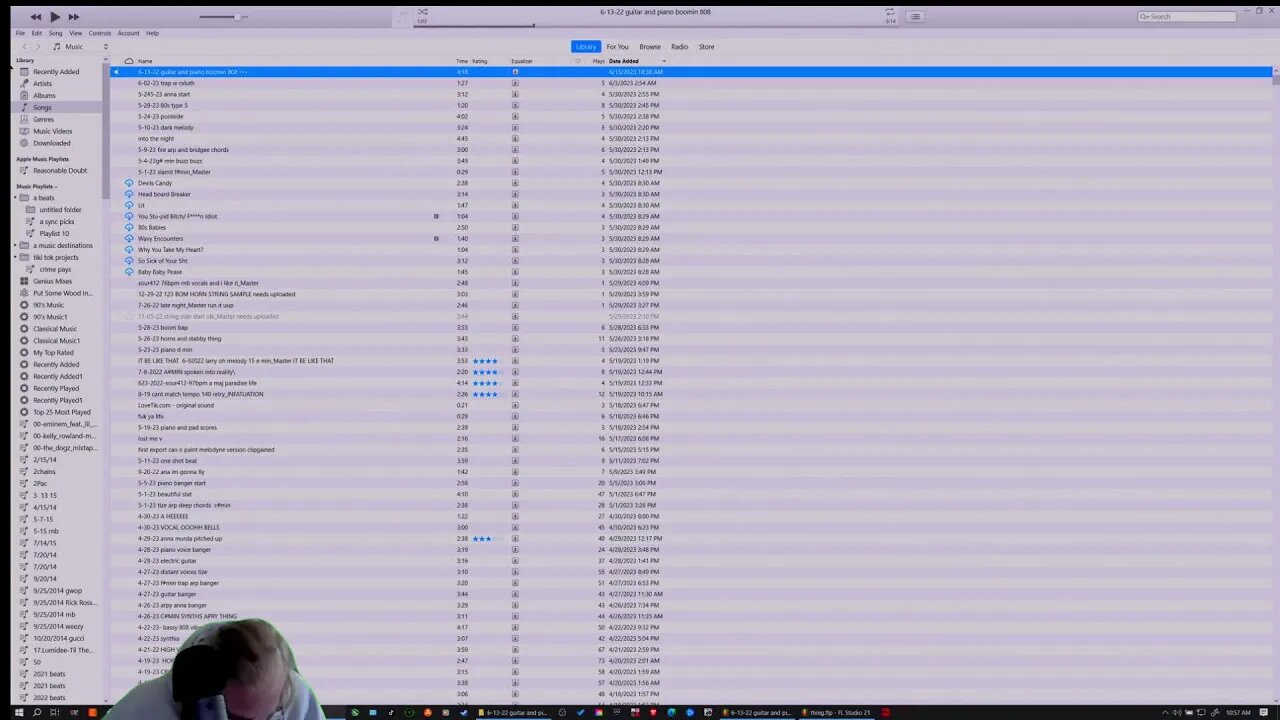Click the Play button in iTunes

(54, 16)
